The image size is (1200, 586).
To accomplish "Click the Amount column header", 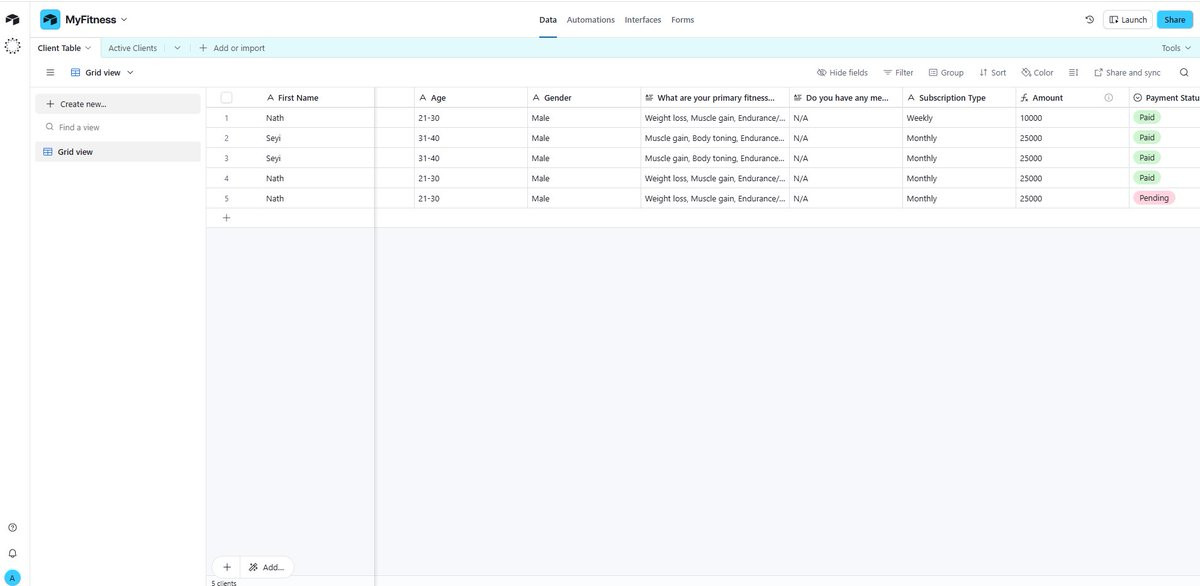I will coord(1072,98).
